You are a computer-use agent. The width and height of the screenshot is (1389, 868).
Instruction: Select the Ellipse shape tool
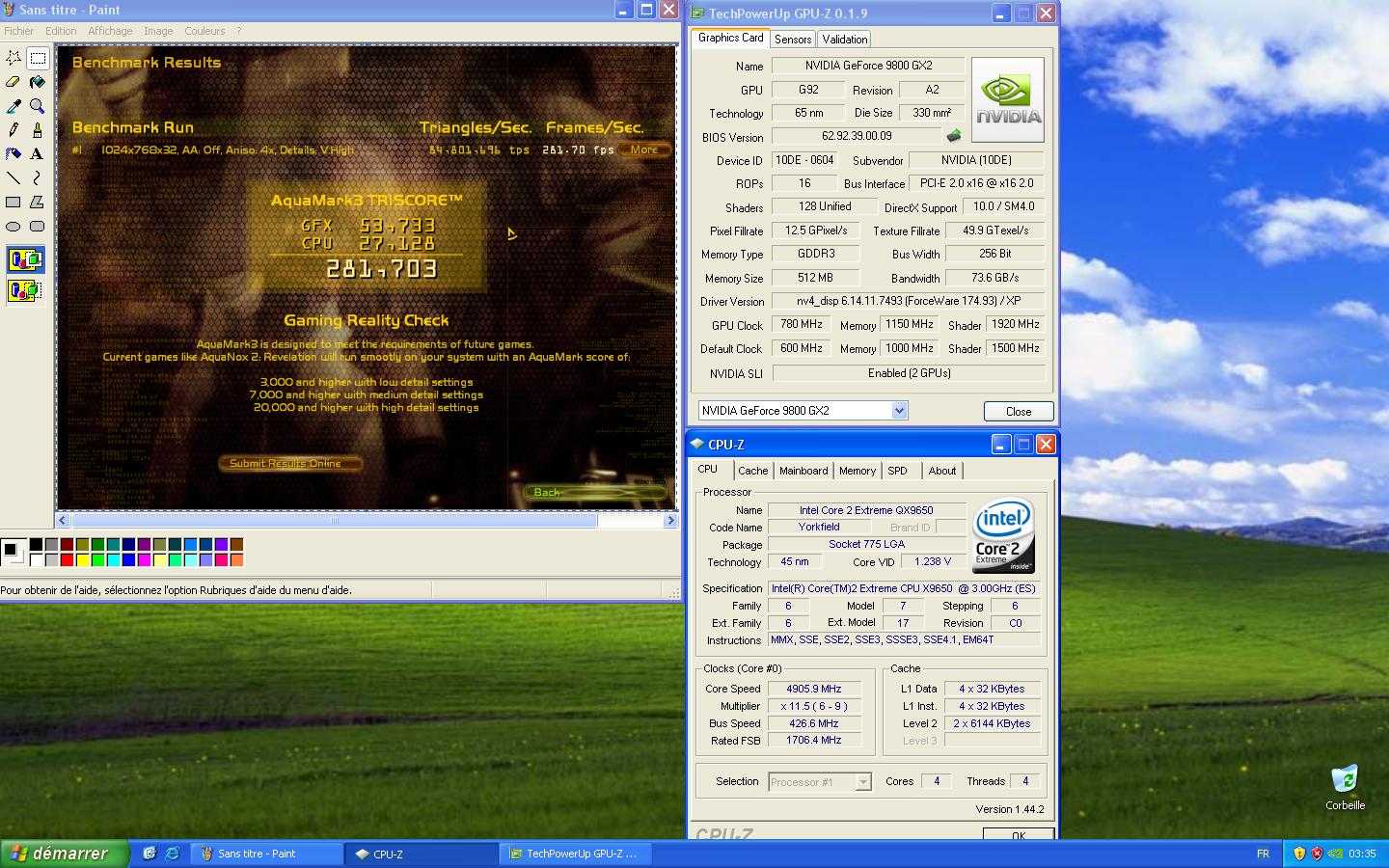(x=14, y=226)
